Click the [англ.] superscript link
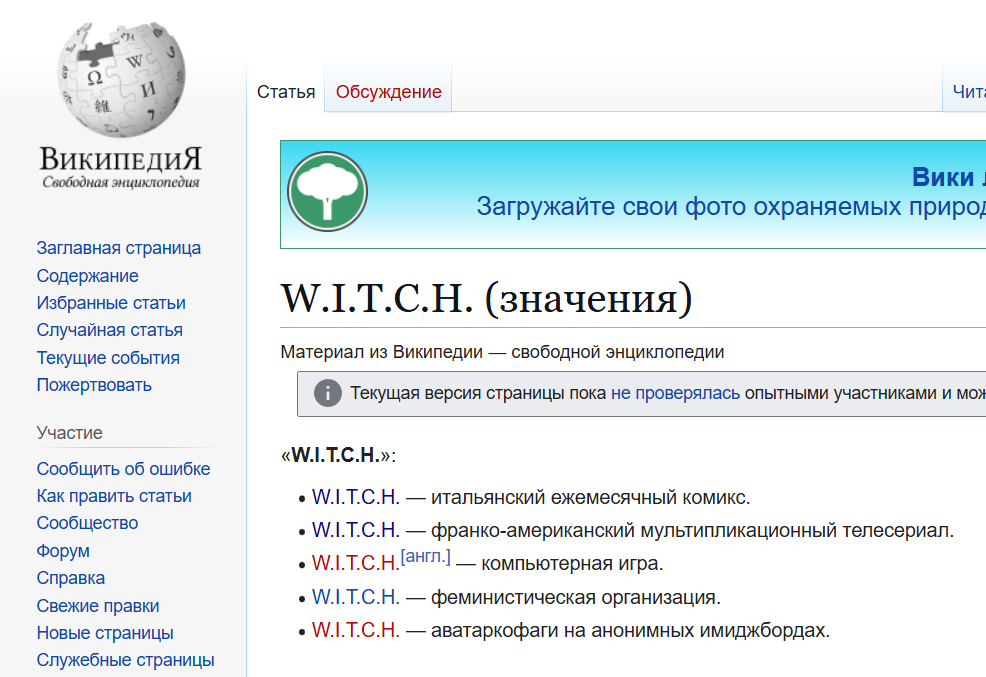This screenshot has width=986, height=677. [426, 556]
